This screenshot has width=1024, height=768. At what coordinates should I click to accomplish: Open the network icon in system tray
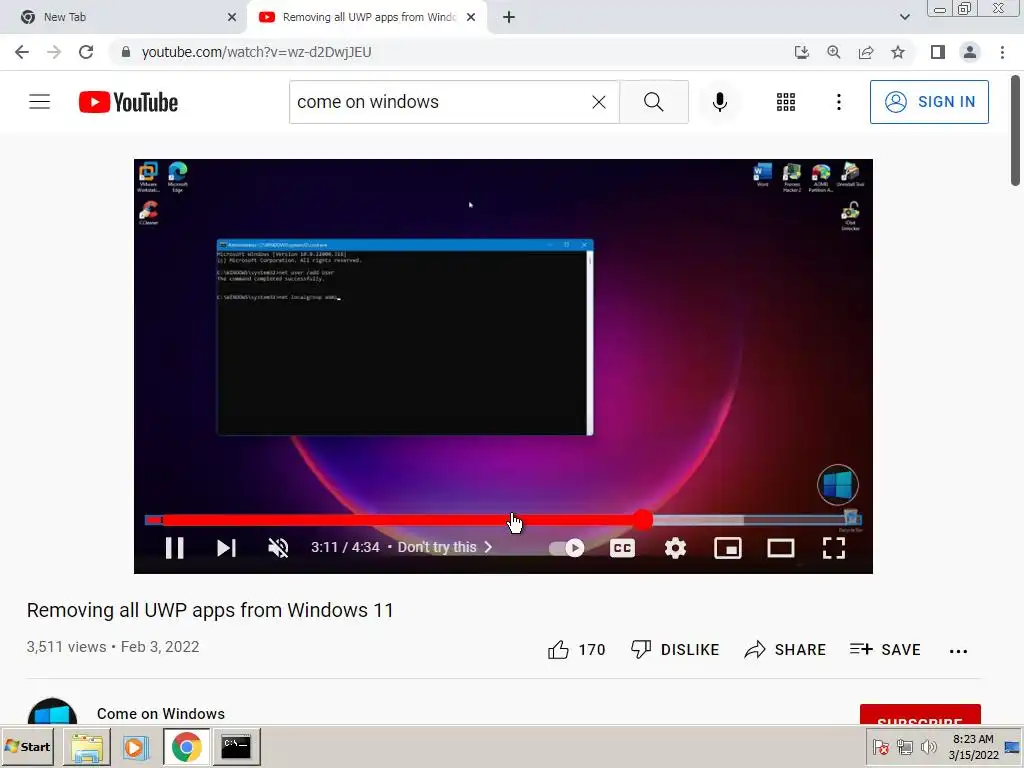pyautogui.click(x=904, y=747)
